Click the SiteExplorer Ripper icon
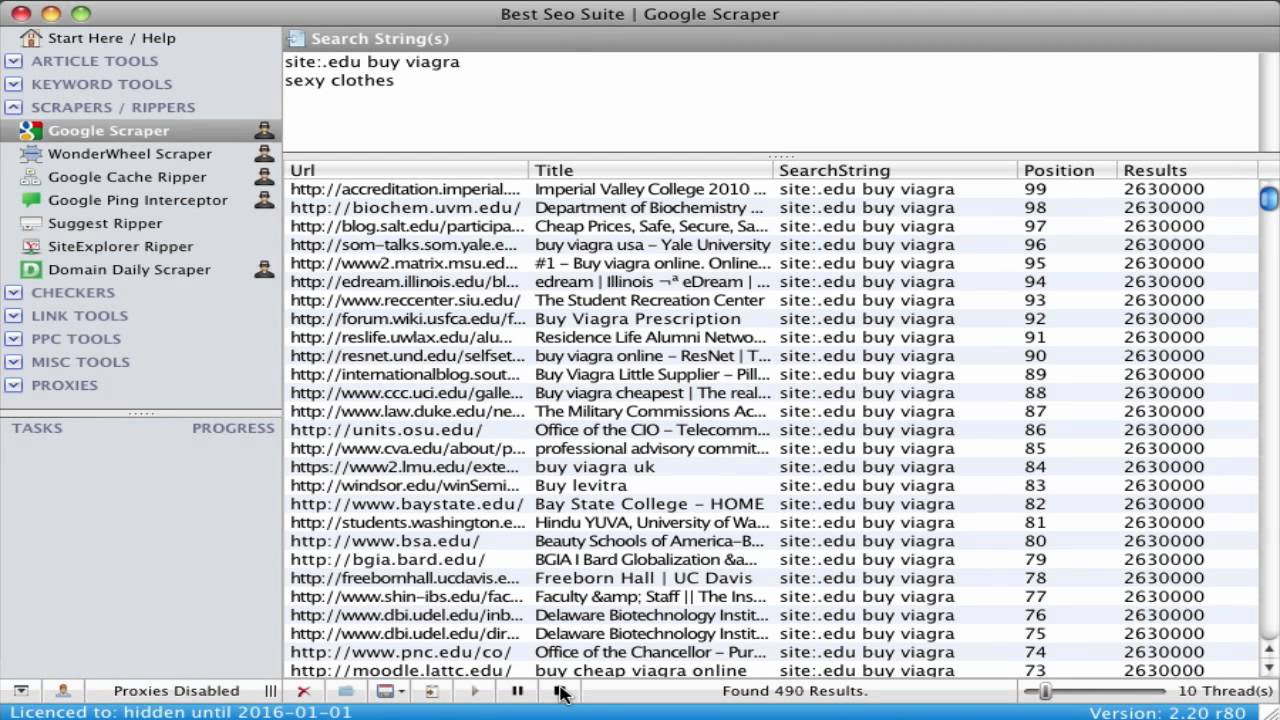This screenshot has height=720, width=1280. (x=31, y=246)
